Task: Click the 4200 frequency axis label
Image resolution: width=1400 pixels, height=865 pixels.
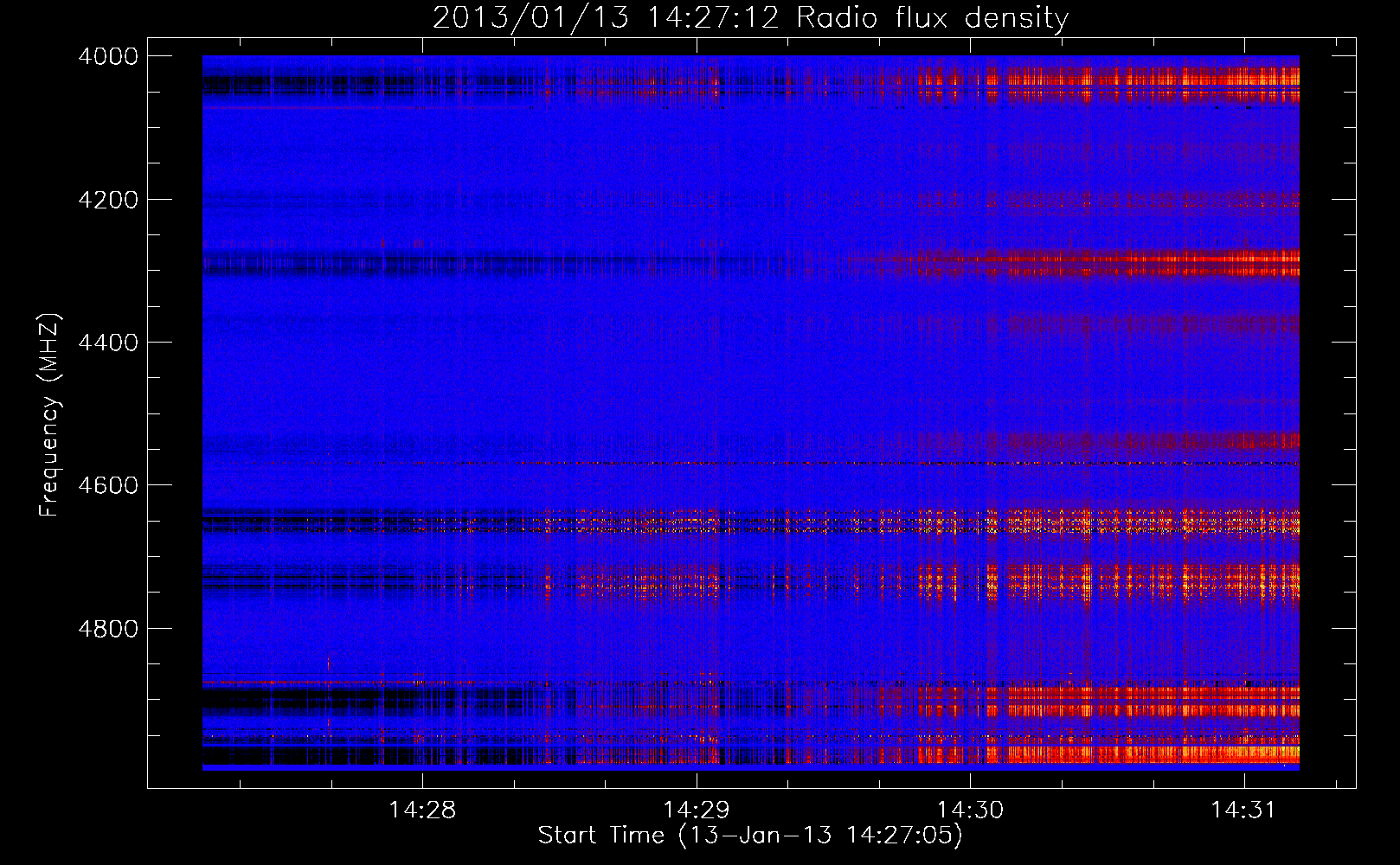Action: coord(108,200)
